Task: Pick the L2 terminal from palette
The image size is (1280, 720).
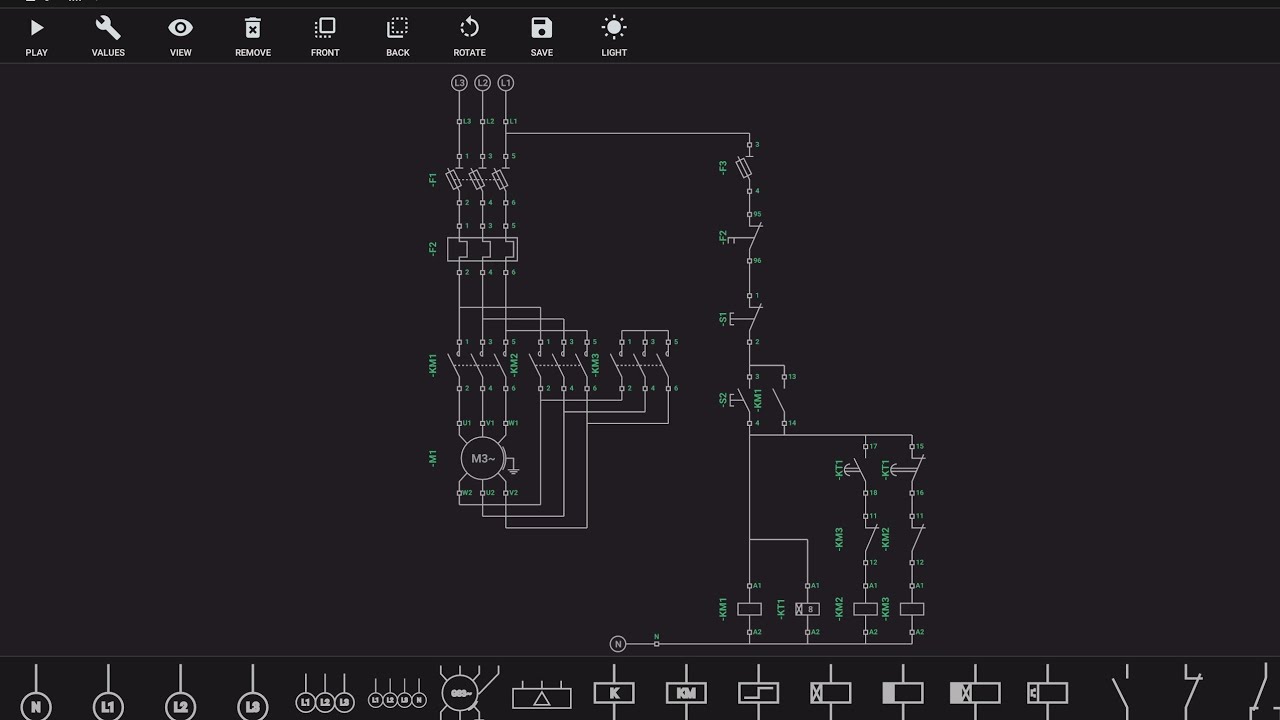Action: coord(180,693)
